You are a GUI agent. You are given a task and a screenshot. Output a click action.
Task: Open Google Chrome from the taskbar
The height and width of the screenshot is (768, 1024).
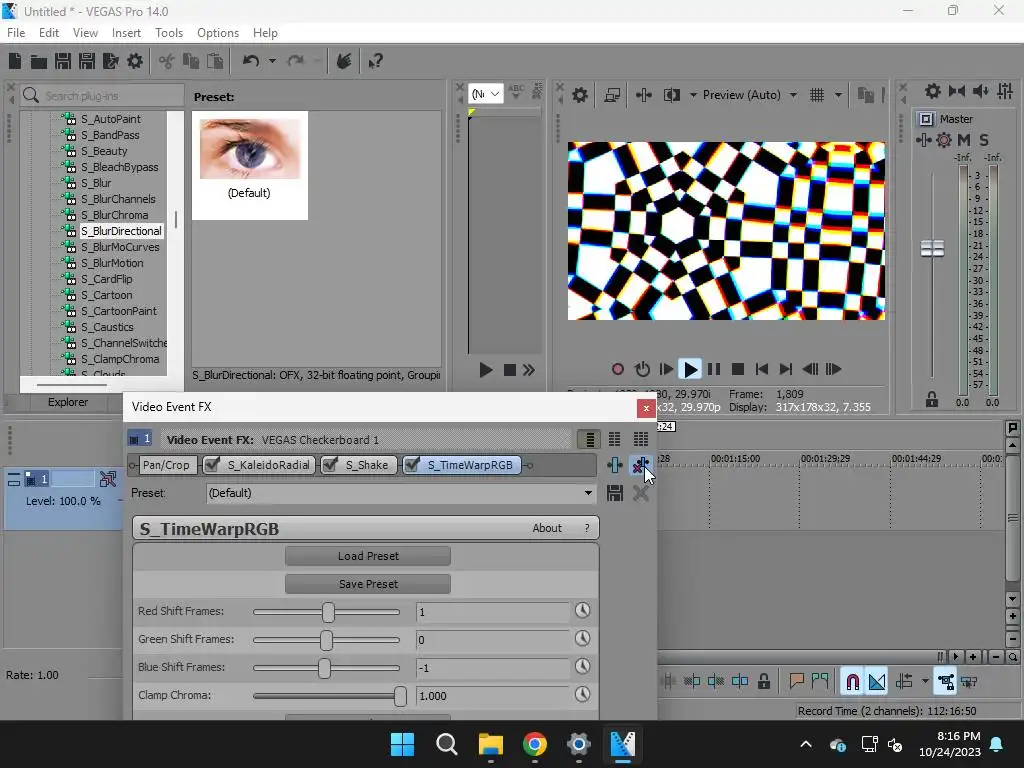[x=534, y=744]
